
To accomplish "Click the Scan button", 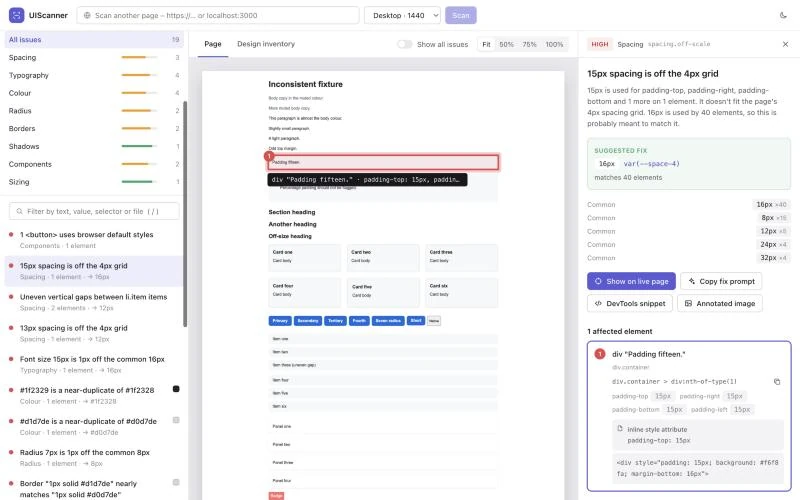I will pos(461,15).
